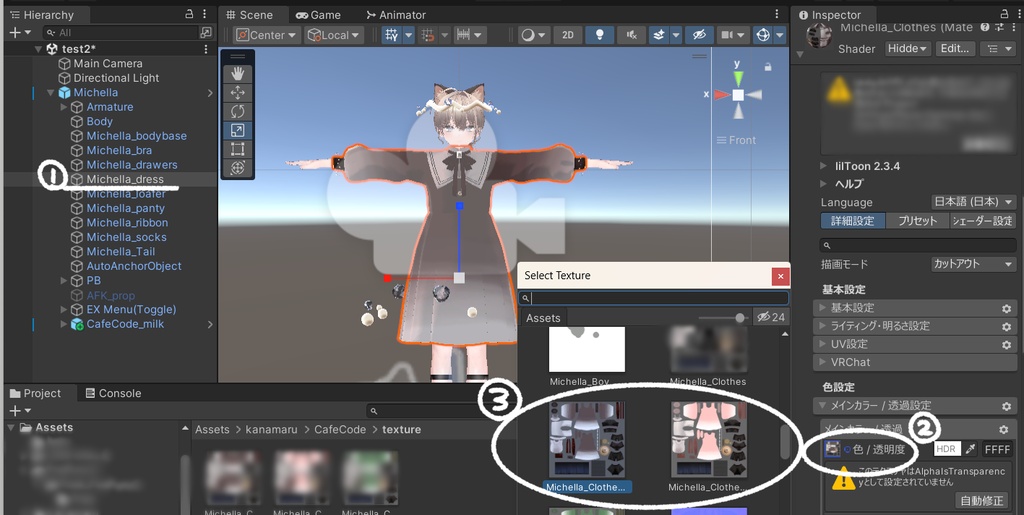Screen dimensions: 1024x515
Task: Expand the UV設定 foldout
Action: click(914, 344)
